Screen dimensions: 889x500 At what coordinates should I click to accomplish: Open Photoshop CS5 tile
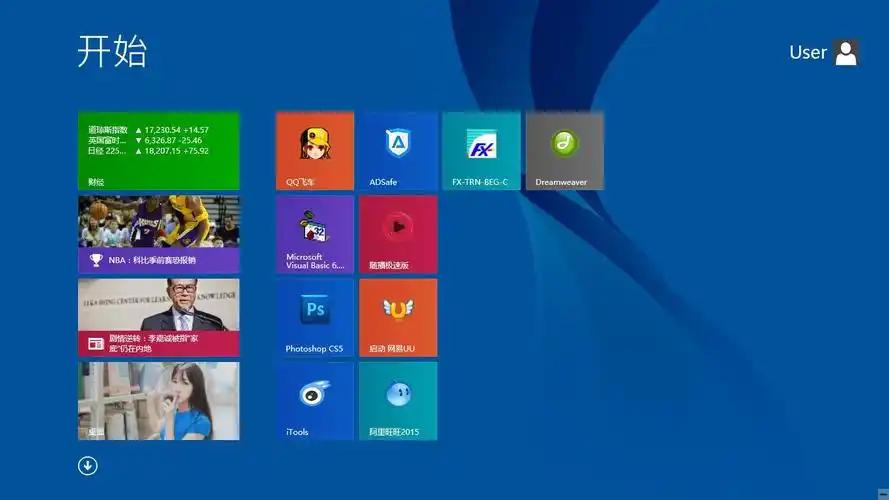click(315, 317)
